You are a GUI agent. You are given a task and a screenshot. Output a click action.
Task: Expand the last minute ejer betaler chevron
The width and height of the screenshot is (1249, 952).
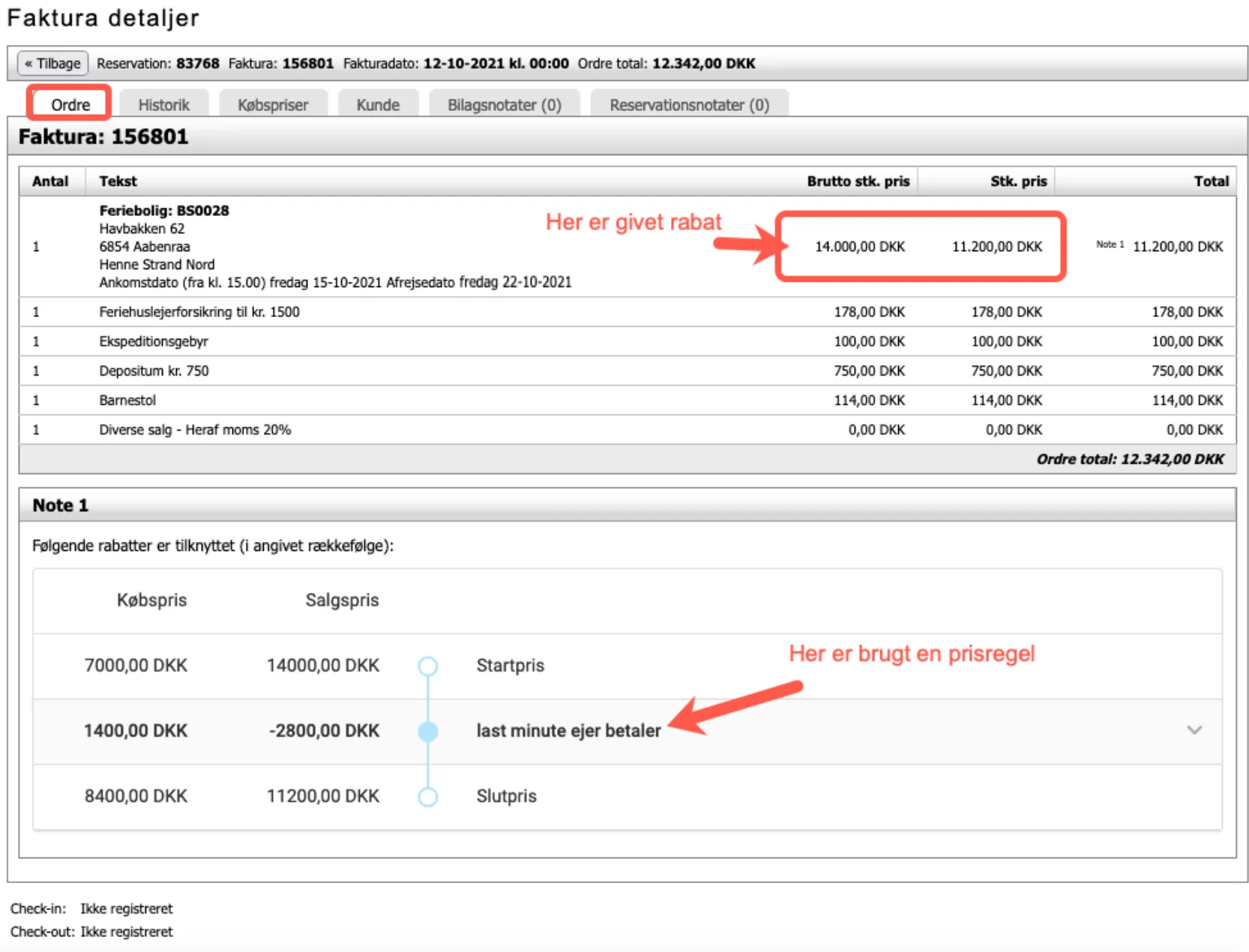point(1194,730)
